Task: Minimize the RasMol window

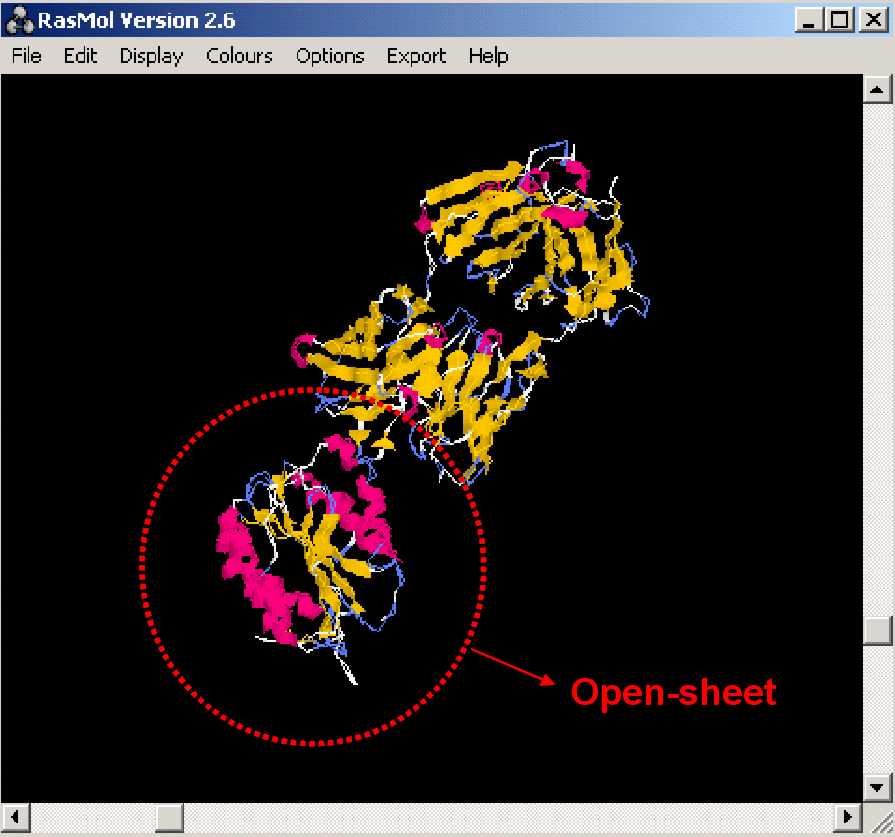Action: [810, 19]
